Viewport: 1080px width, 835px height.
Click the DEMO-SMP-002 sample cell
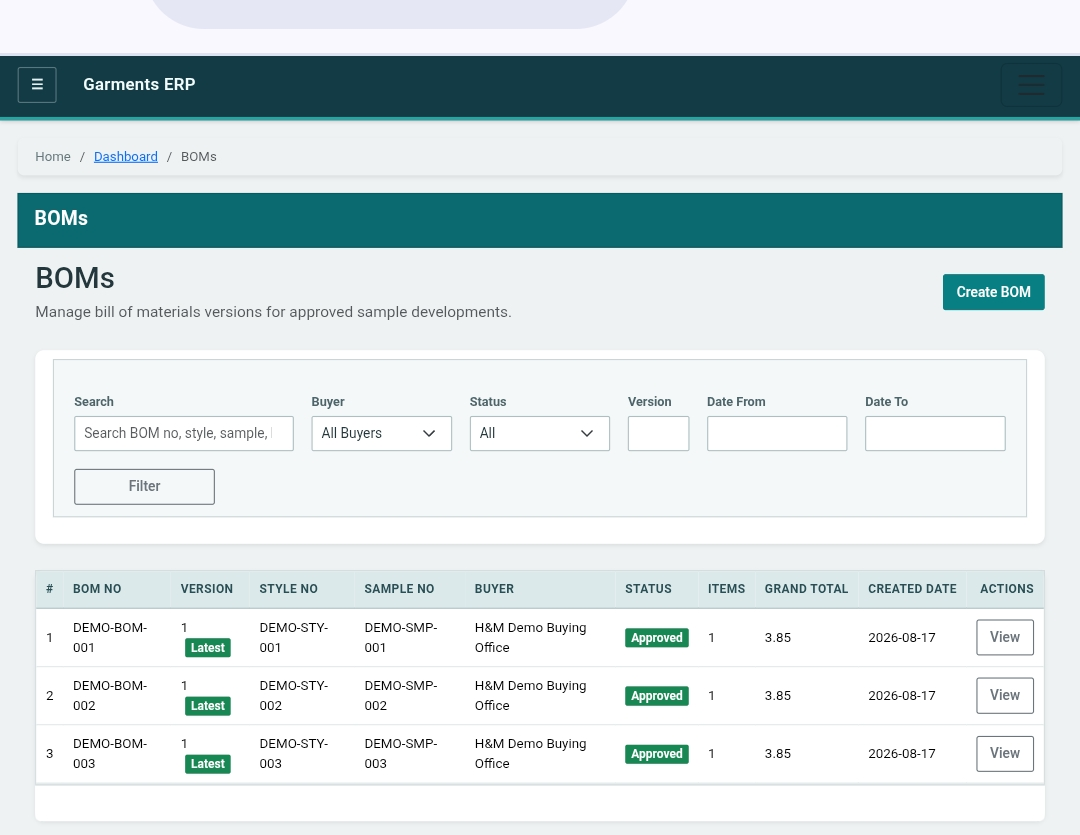click(x=401, y=695)
